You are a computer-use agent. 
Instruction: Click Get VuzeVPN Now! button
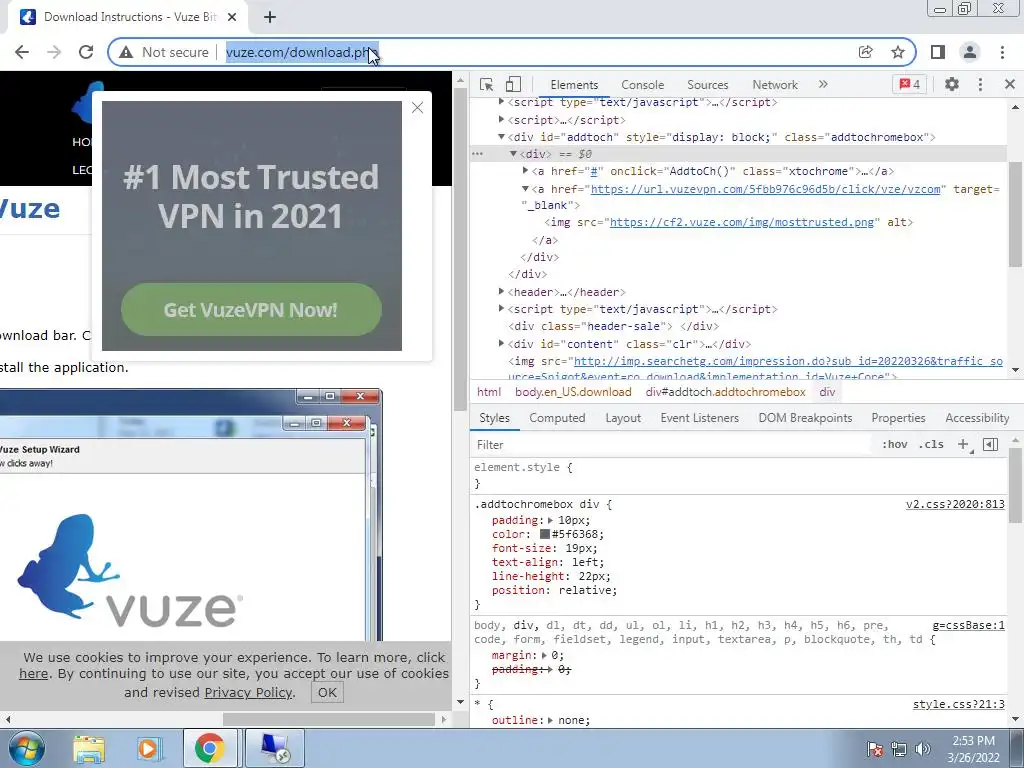coord(251,310)
